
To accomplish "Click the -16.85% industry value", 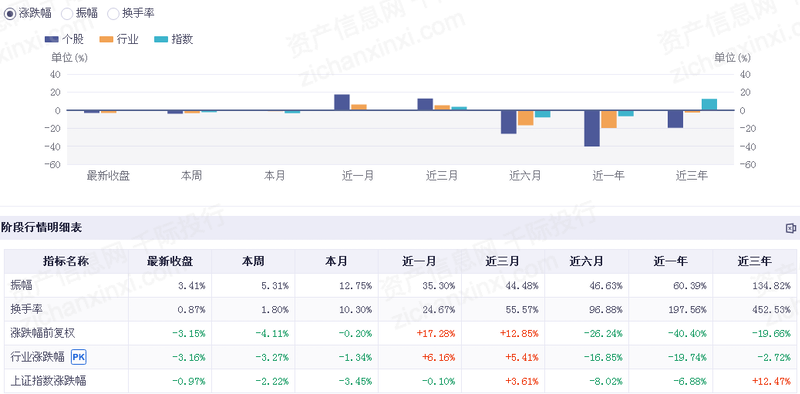I will (x=602, y=357).
